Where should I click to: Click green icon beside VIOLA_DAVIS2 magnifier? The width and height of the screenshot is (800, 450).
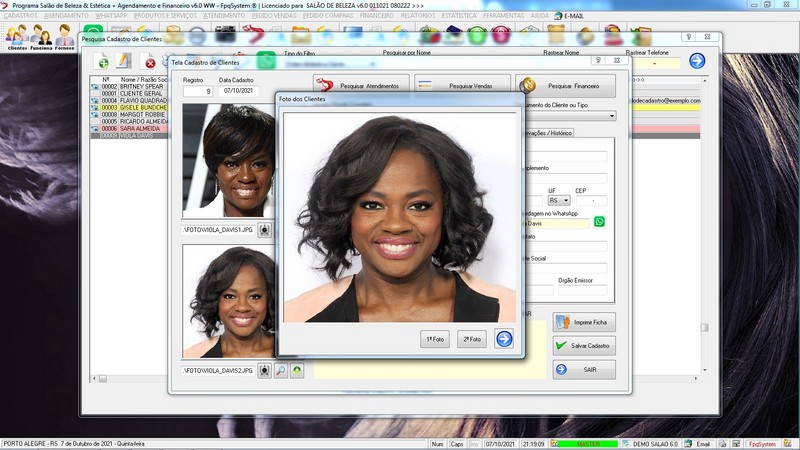[x=297, y=370]
